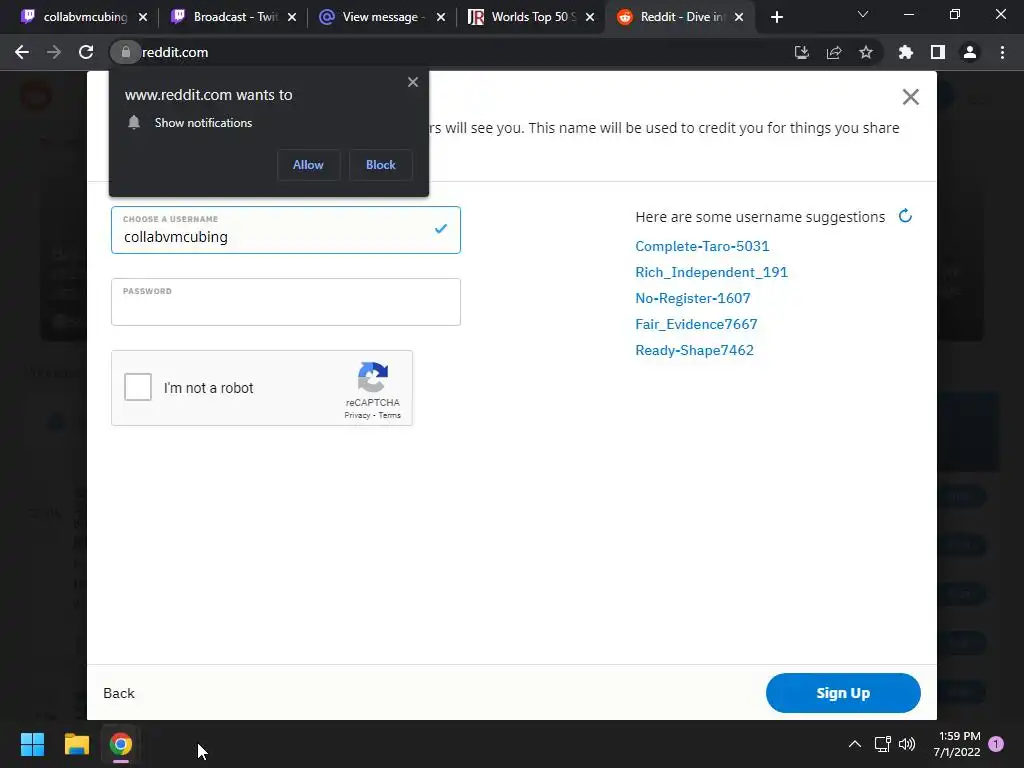This screenshot has width=1024, height=768.
Task: Open File Explorer from taskbar
Action: pos(76,744)
